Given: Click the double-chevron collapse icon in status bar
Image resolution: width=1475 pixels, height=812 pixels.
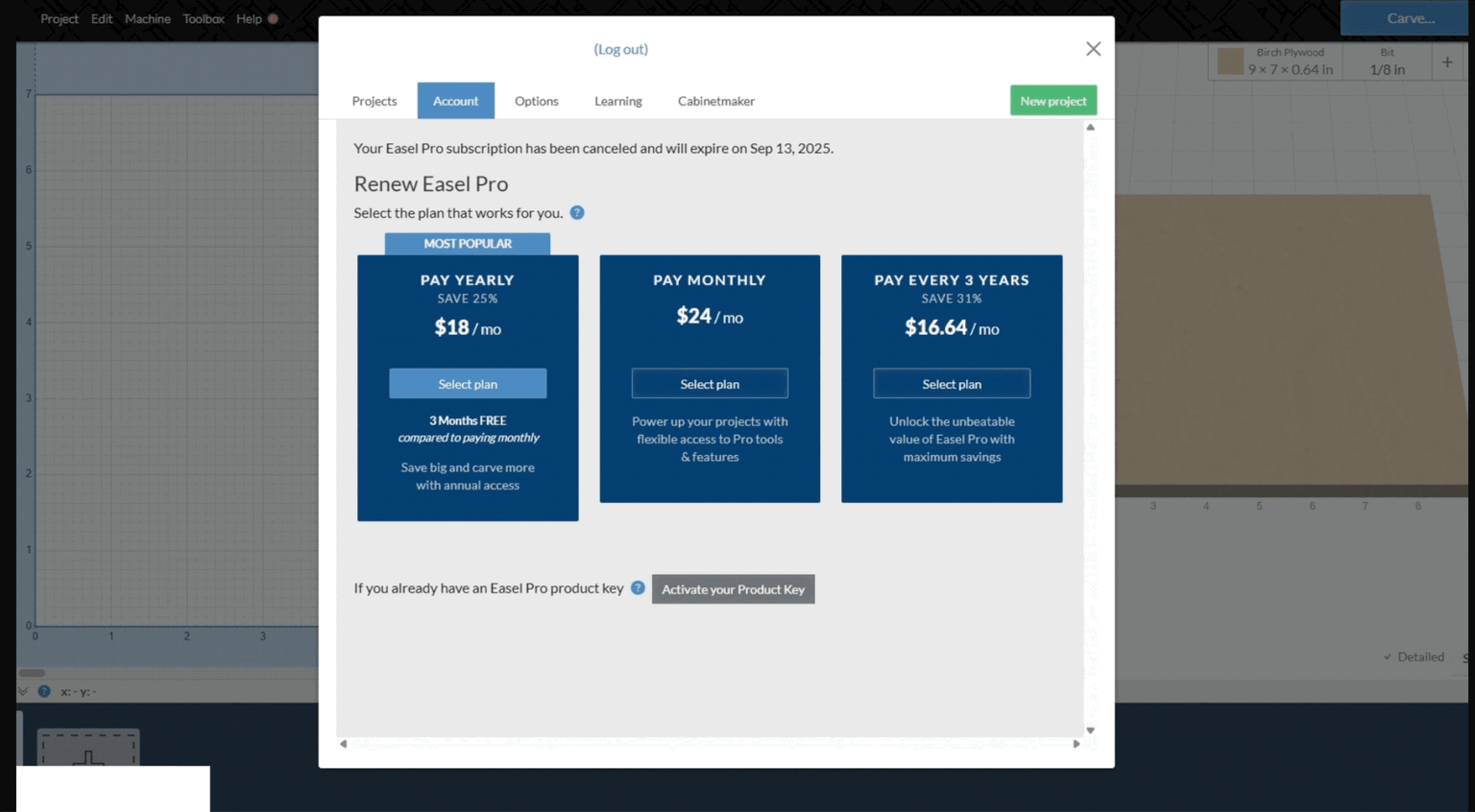Looking at the screenshot, I should 23,691.
